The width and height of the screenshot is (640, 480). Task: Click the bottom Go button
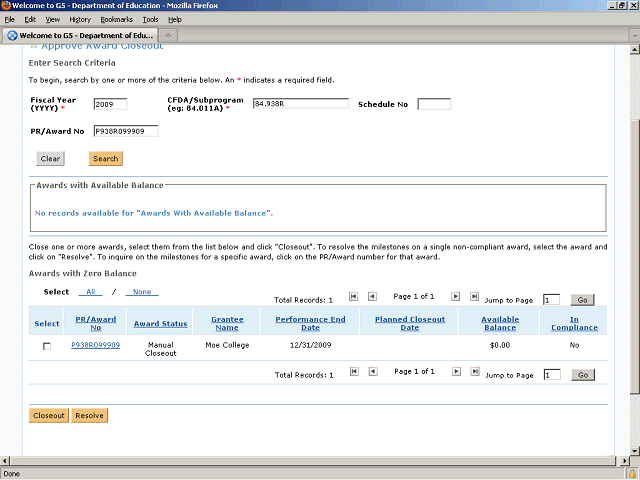[583, 375]
